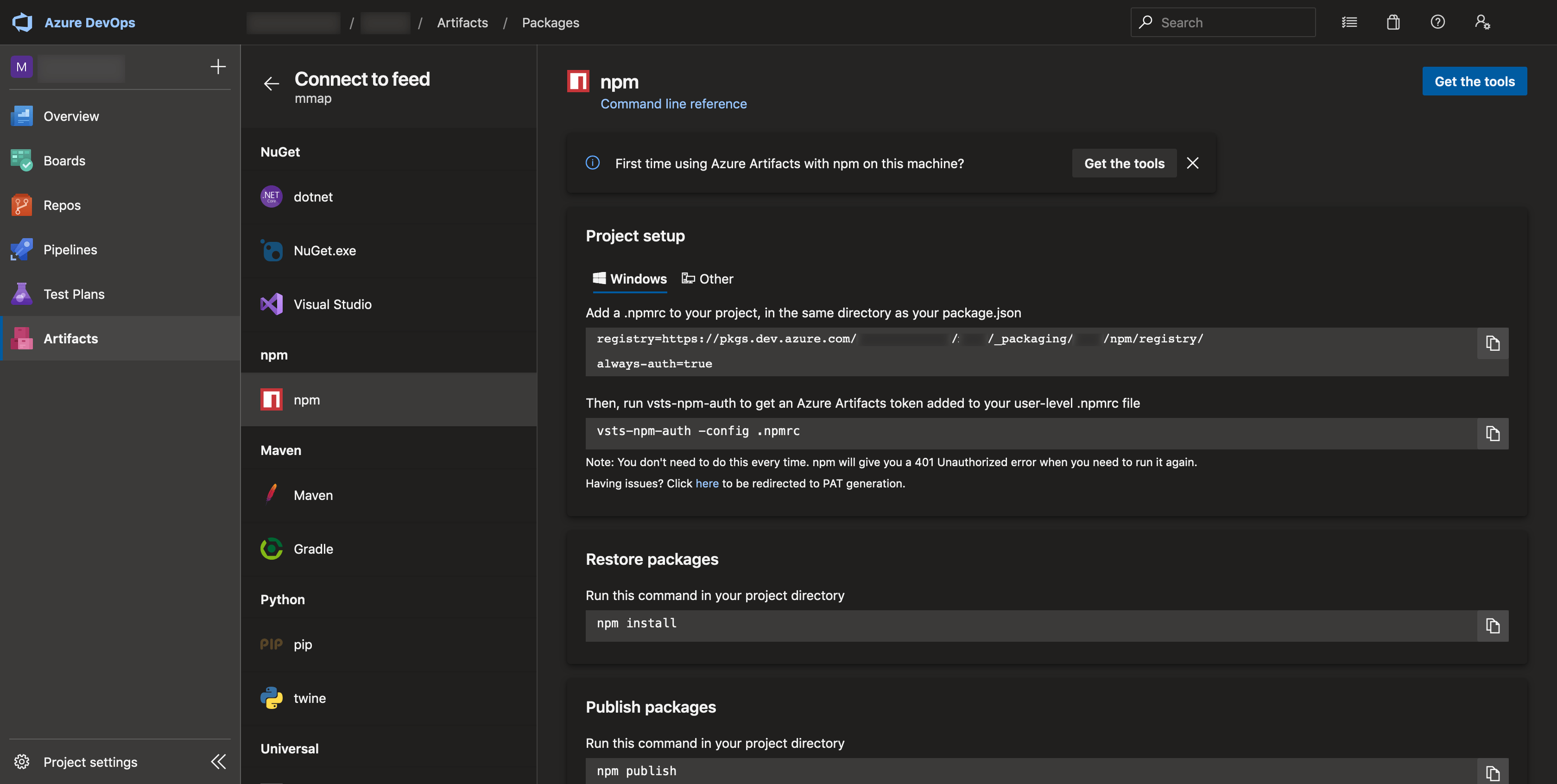
Task: Click the Get the tools button
Action: point(1474,81)
